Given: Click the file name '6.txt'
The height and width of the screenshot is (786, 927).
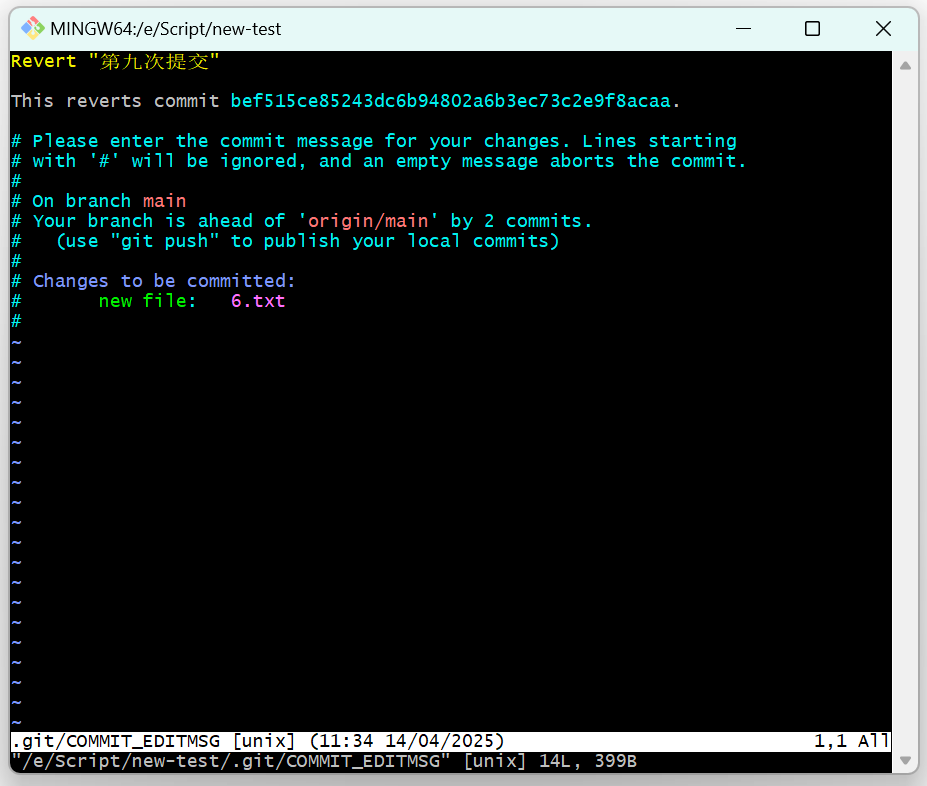Looking at the screenshot, I should click(258, 301).
